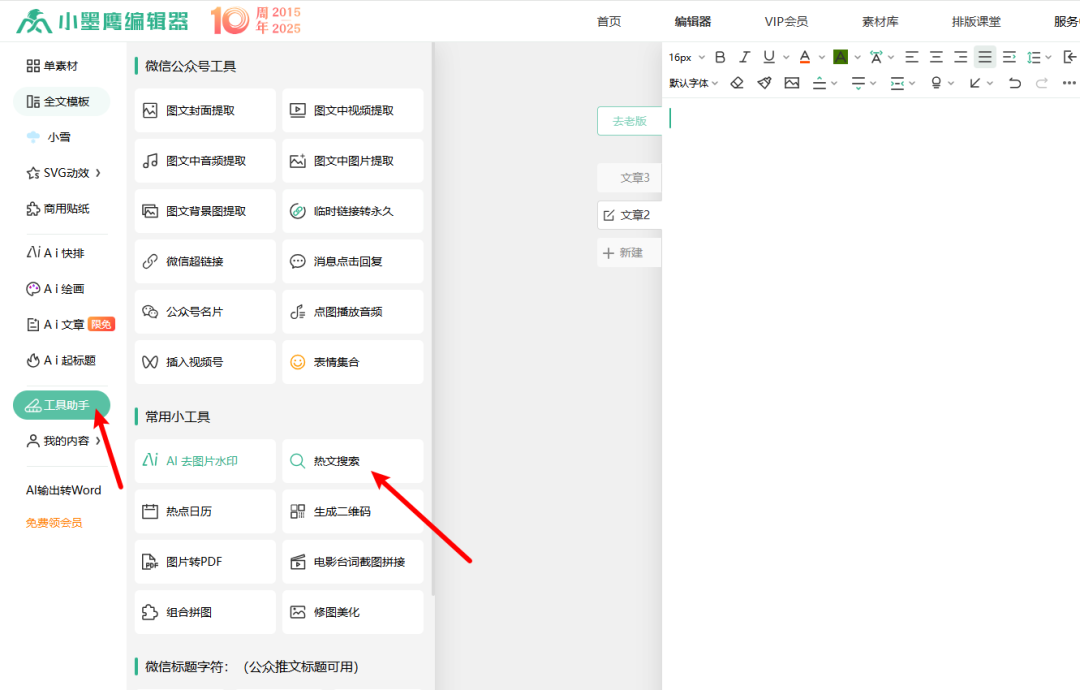Click the insert image toolbar icon
The image size is (1080, 690).
[x=792, y=83]
